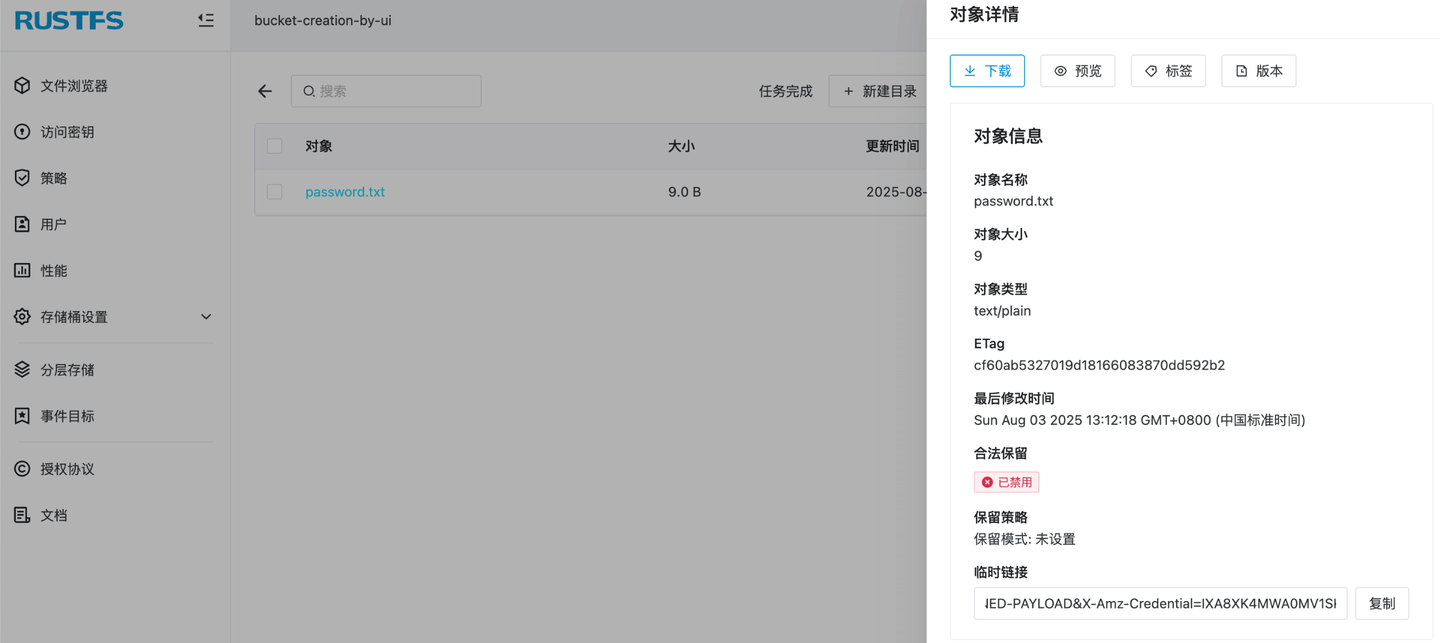Toggle the select-all checkbox in table header
1440x643 pixels.
[x=274, y=145]
